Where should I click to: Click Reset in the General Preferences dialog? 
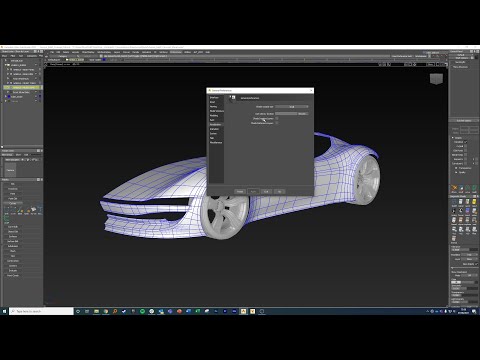[x=240, y=191]
